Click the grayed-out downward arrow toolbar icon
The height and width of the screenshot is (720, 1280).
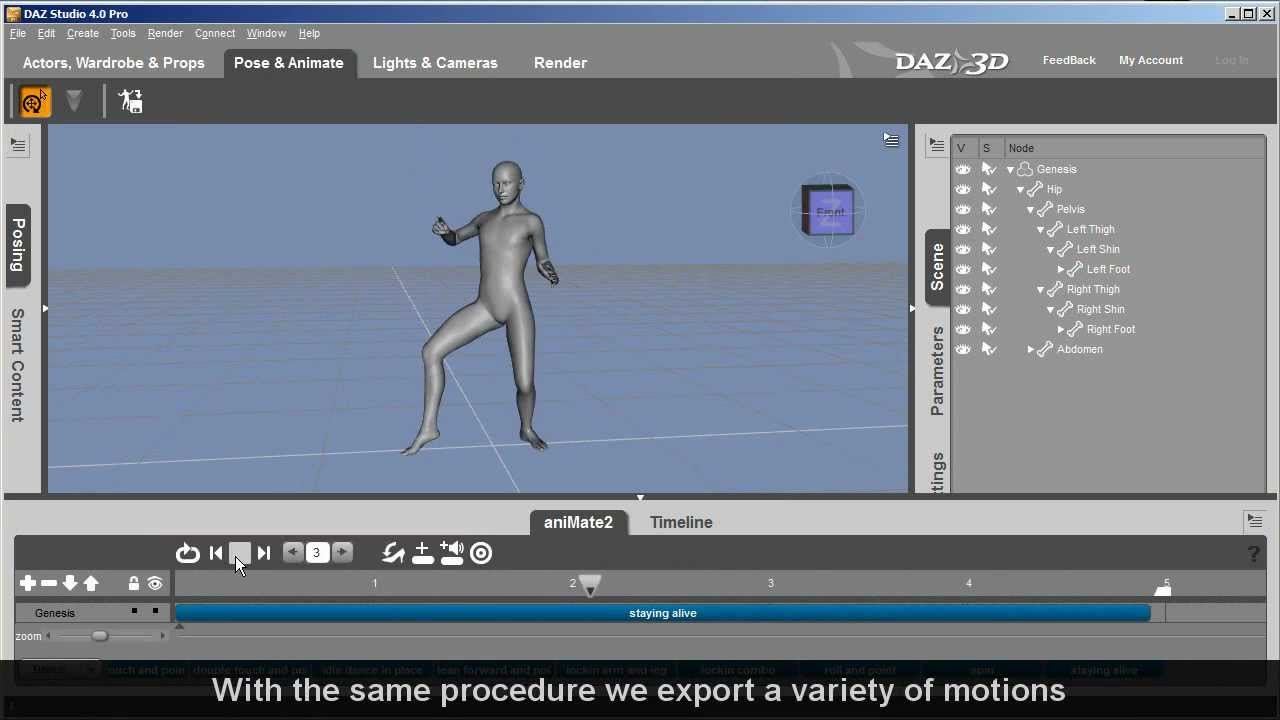pyautogui.click(x=73, y=100)
